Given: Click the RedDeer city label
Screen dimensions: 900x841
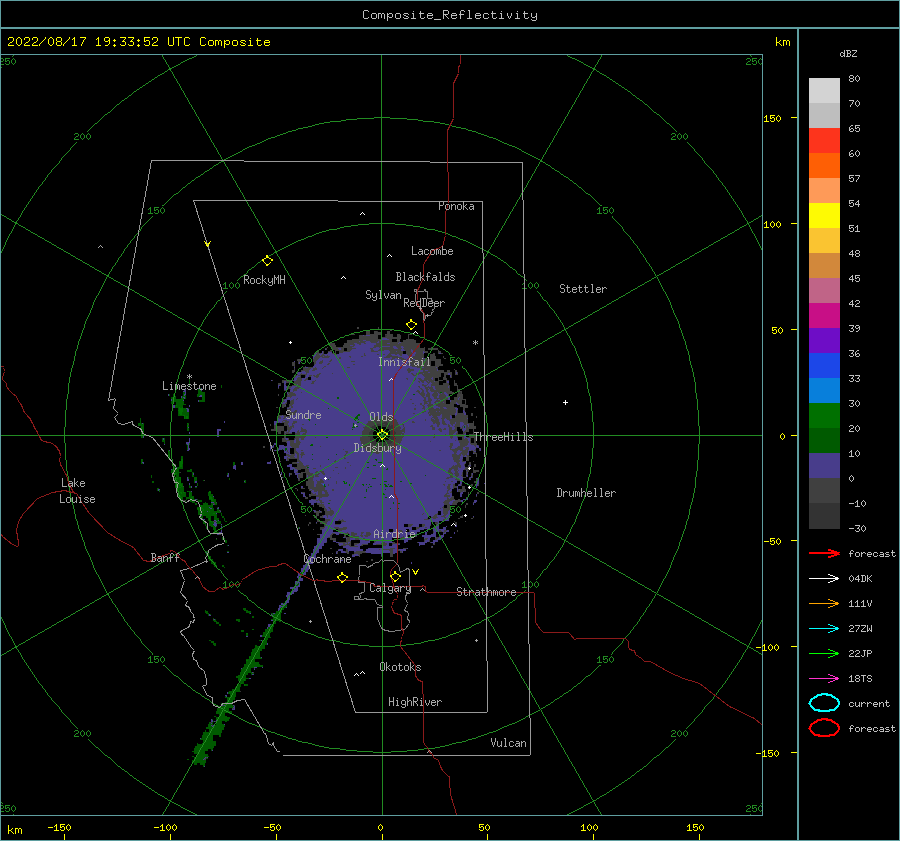Looking at the screenshot, I should 424,303.
